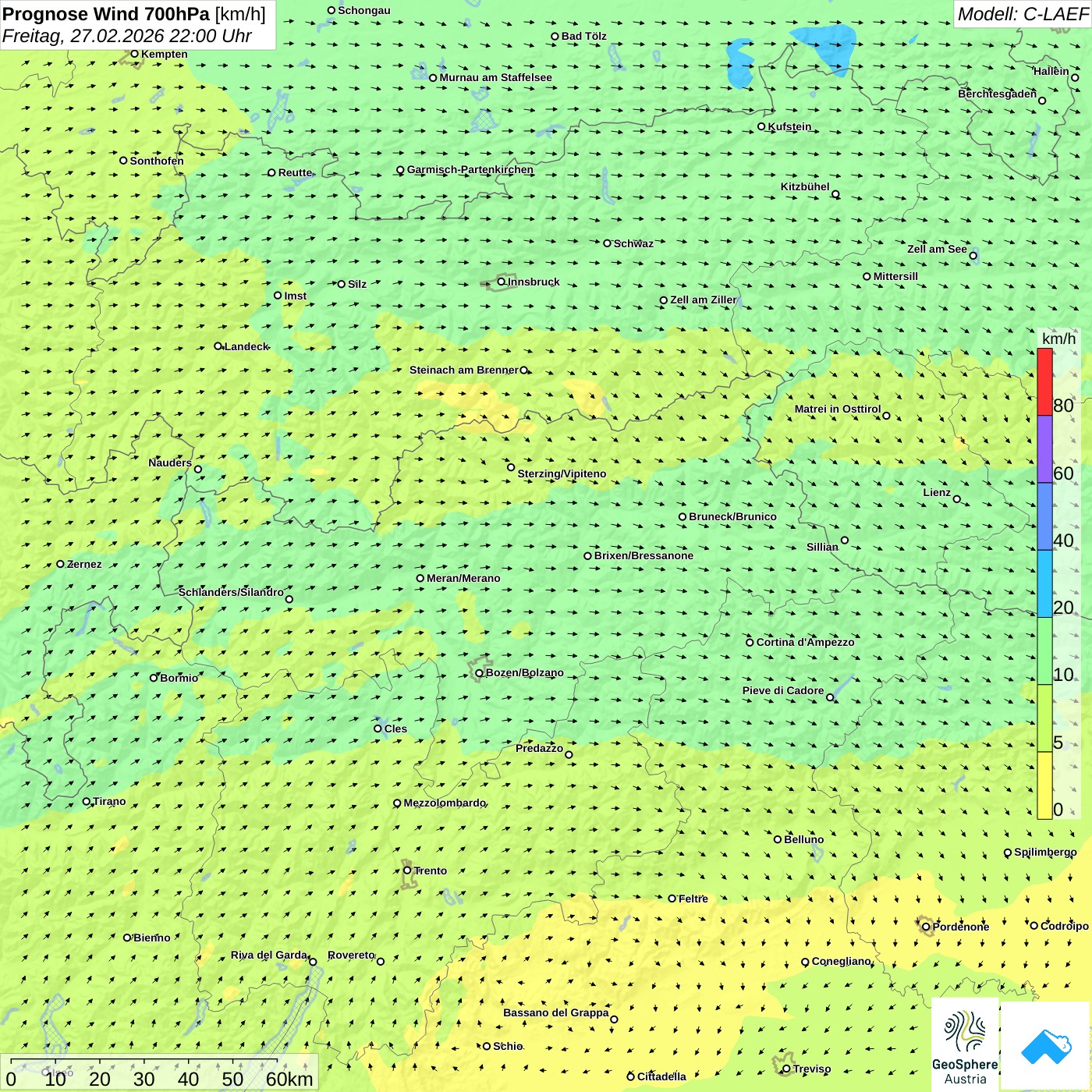Screen dimensions: 1092x1092
Task: Click the Zell am Ziller label
Action: click(704, 300)
